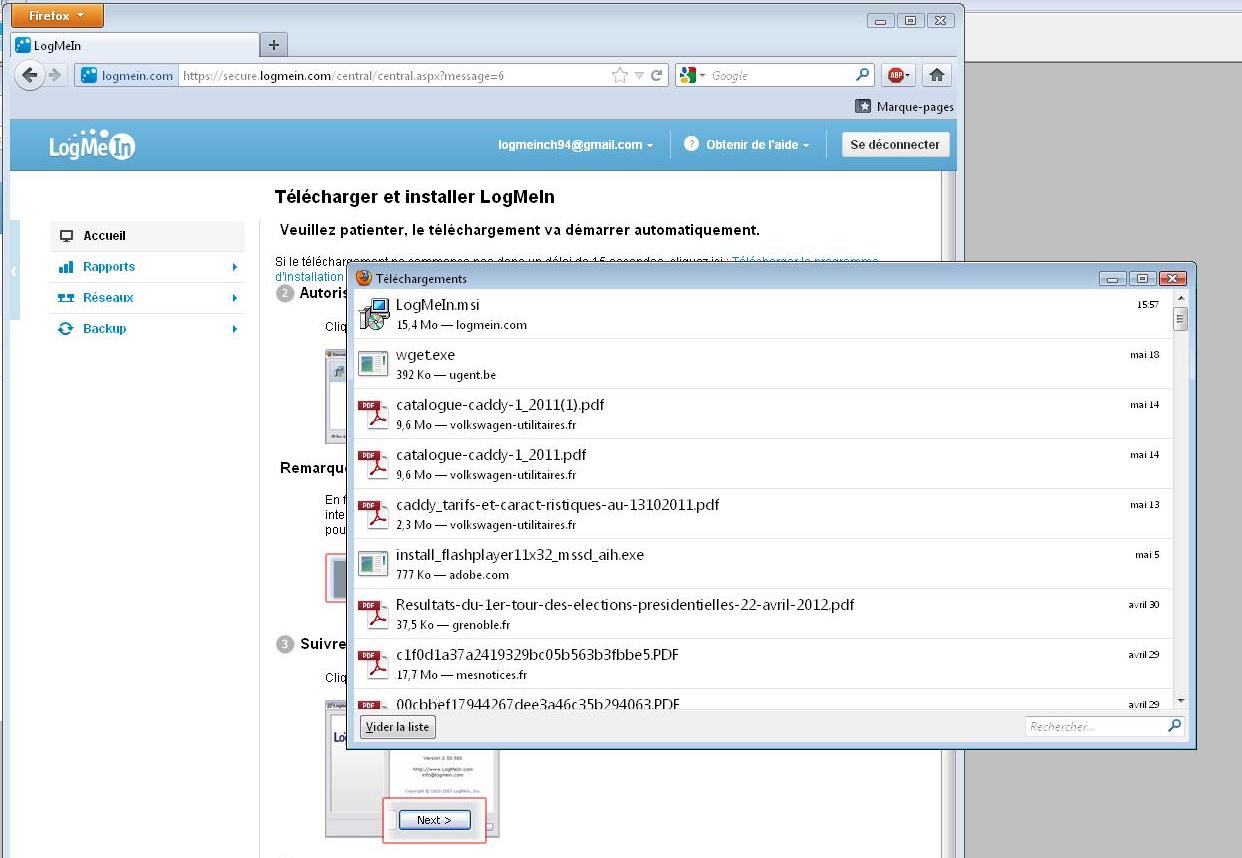Select caddy_tarifs-et-caract-ristiques-au-13102011.pdf file name
This screenshot has height=858, width=1242.
[x=558, y=505]
